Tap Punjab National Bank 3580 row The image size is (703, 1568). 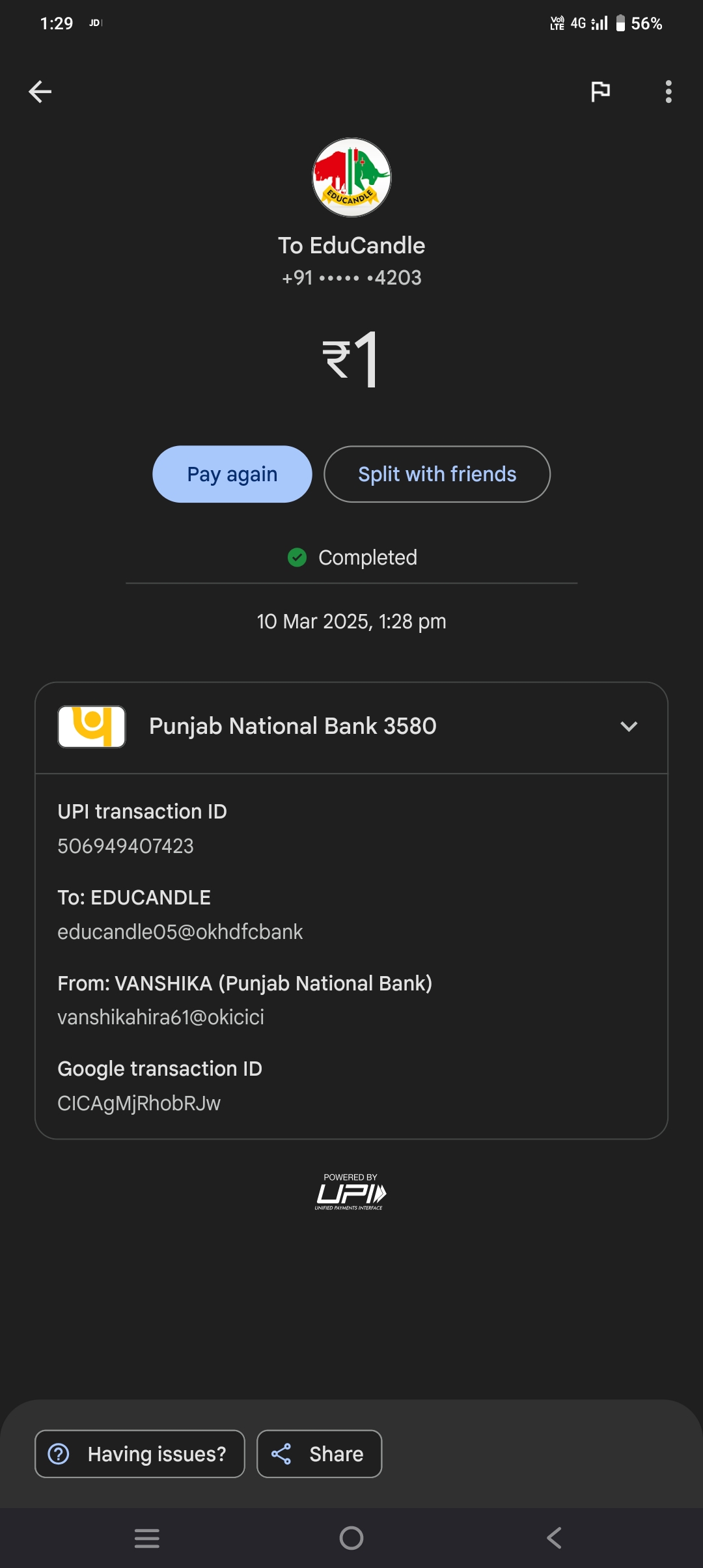point(293,727)
